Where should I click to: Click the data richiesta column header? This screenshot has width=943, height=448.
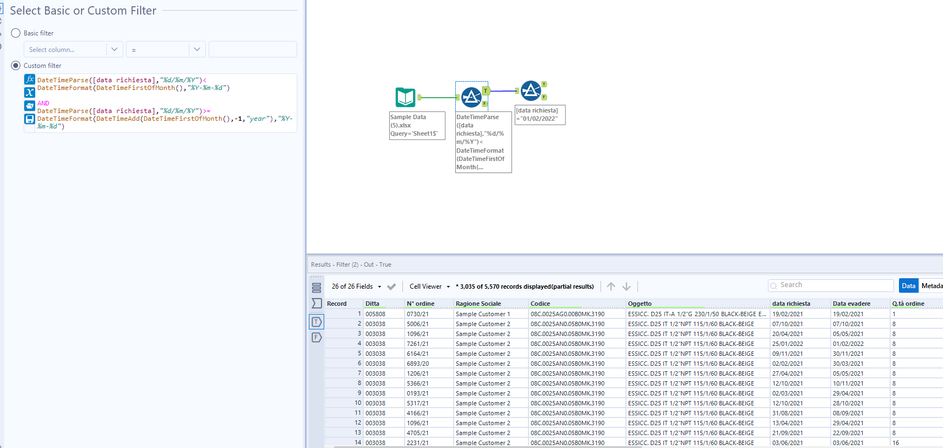click(800, 304)
